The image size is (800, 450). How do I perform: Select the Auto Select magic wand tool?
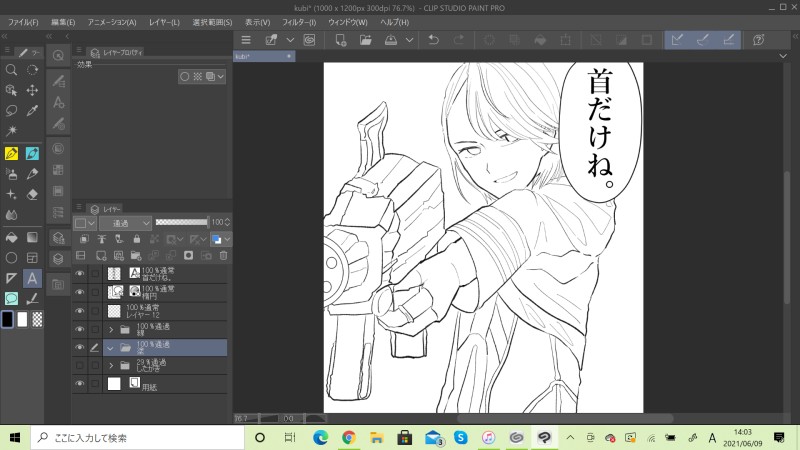(x=11, y=132)
